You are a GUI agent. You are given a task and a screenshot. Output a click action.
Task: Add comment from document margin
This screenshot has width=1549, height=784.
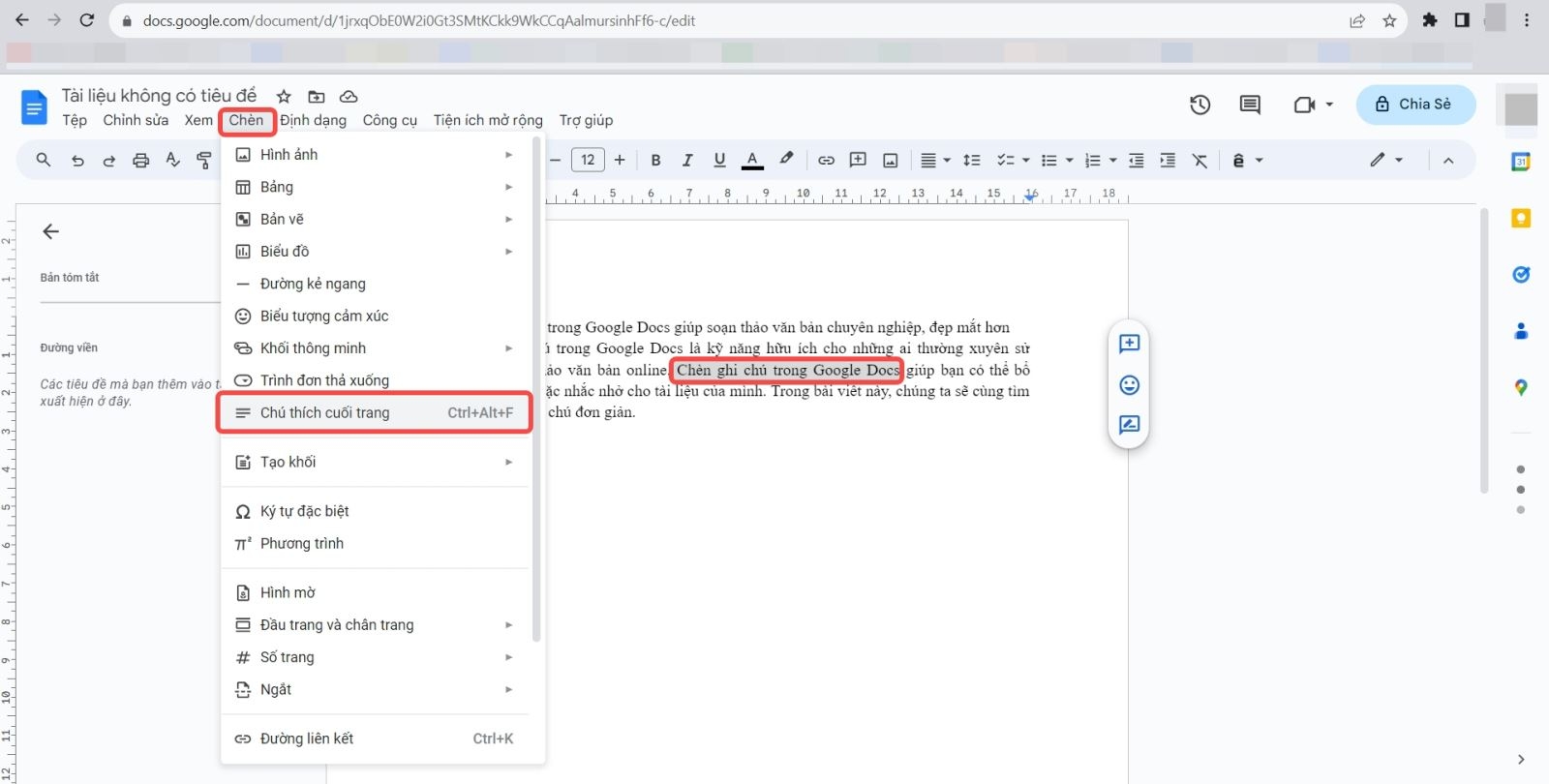point(1129,344)
